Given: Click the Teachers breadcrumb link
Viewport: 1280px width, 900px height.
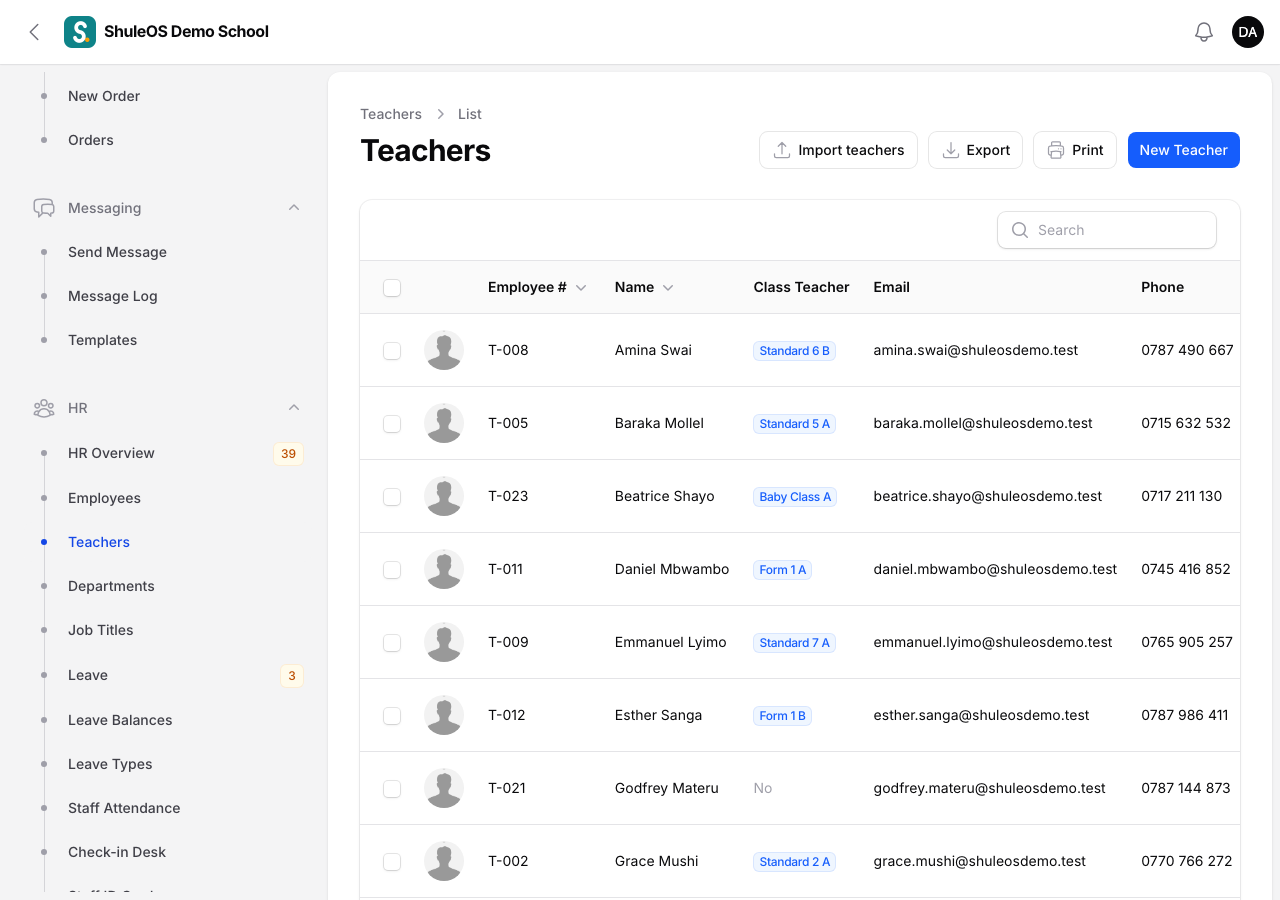Looking at the screenshot, I should (391, 114).
